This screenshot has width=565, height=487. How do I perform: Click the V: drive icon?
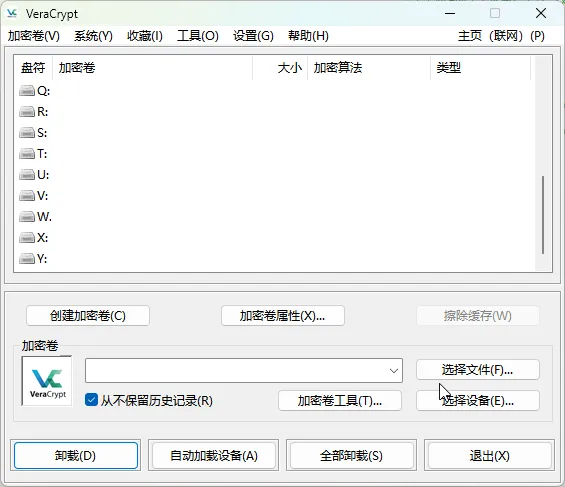pyautogui.click(x=27, y=196)
